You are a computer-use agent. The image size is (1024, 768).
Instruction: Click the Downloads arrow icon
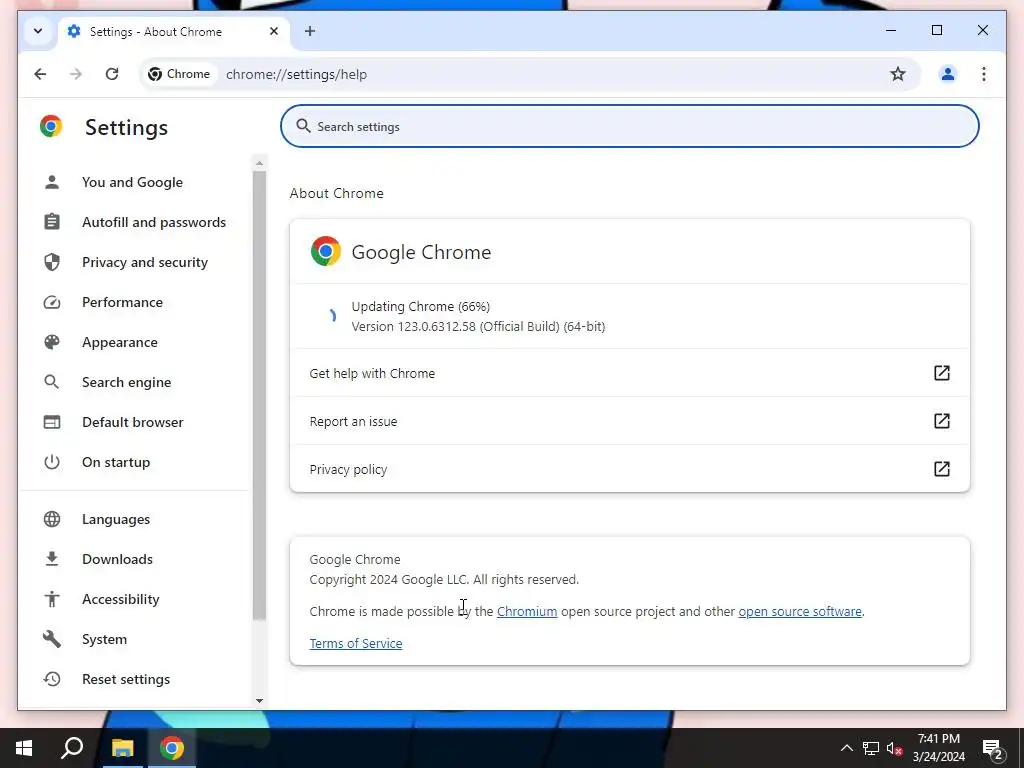point(52,559)
